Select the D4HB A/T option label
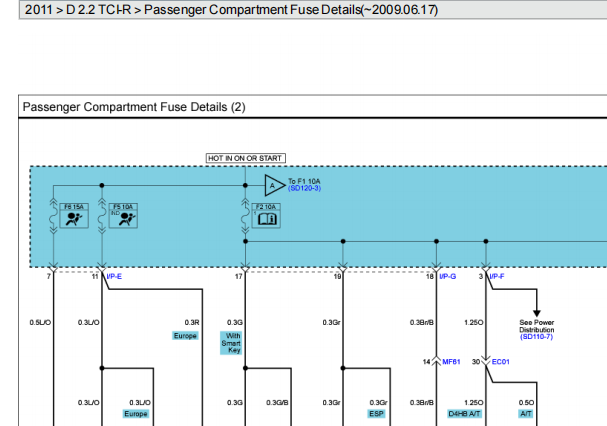The height and width of the screenshot is (426, 607). pyautogui.click(x=464, y=414)
